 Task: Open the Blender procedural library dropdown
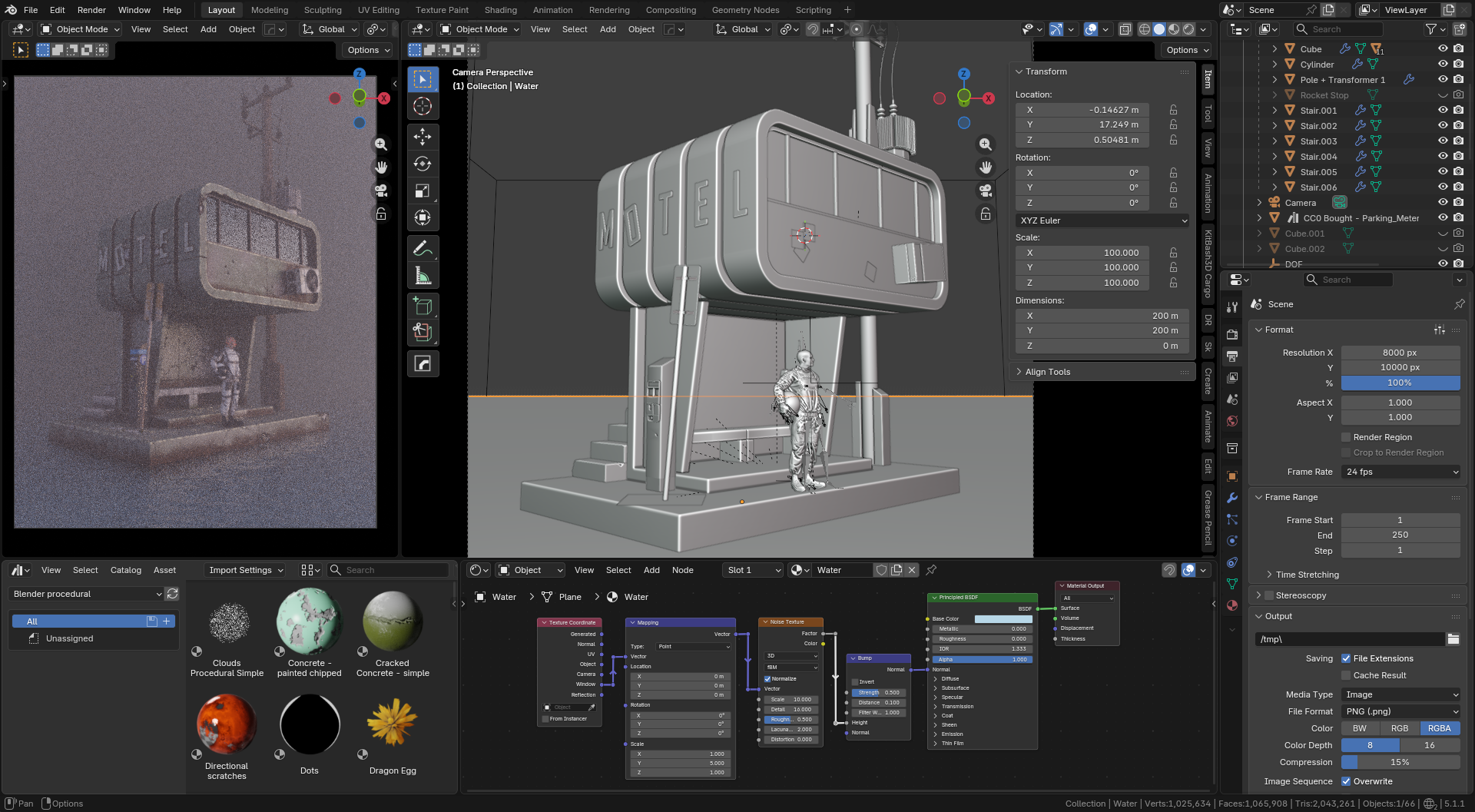tap(87, 594)
